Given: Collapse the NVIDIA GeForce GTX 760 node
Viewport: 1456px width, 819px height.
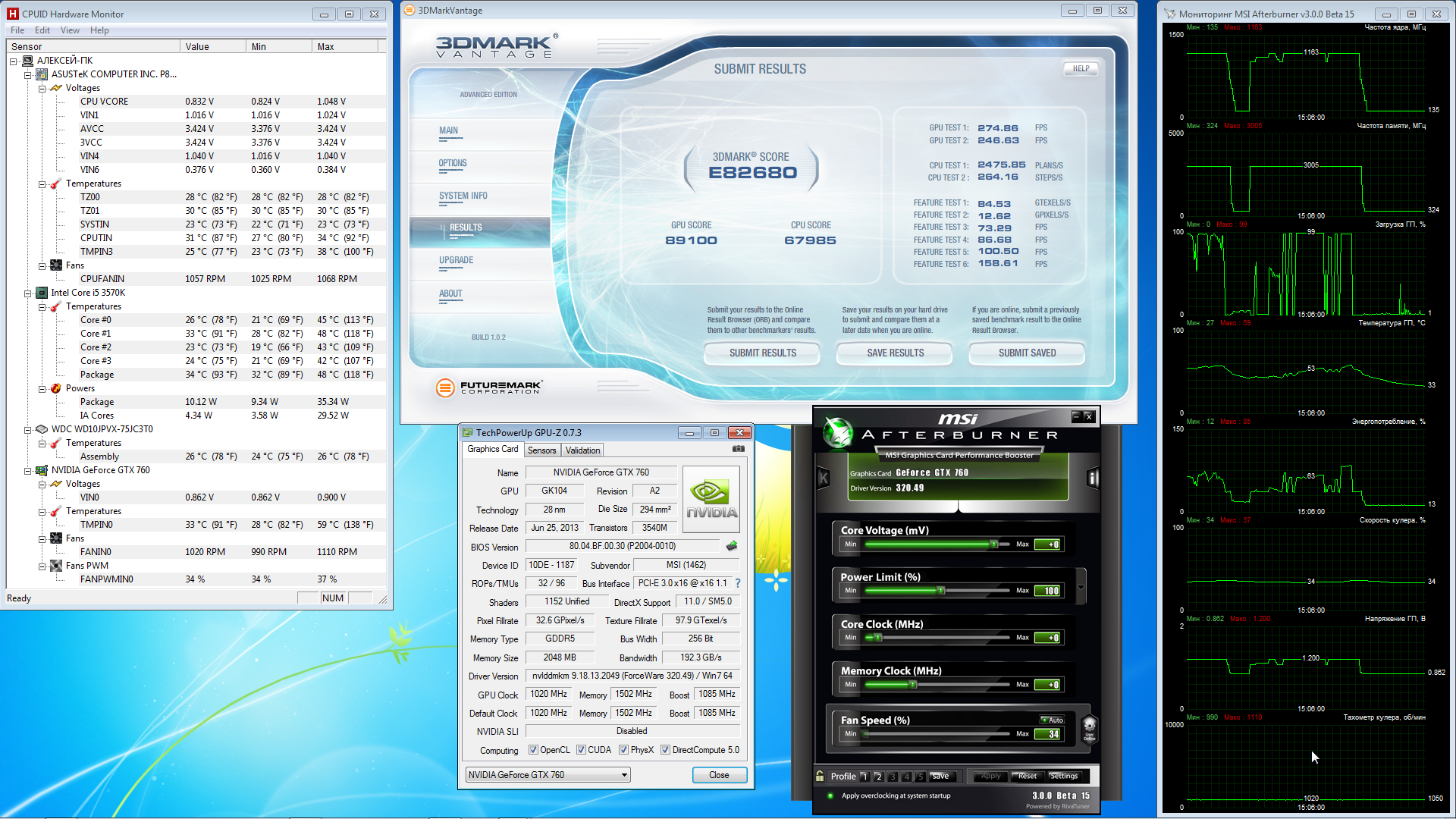Looking at the screenshot, I should (28, 471).
